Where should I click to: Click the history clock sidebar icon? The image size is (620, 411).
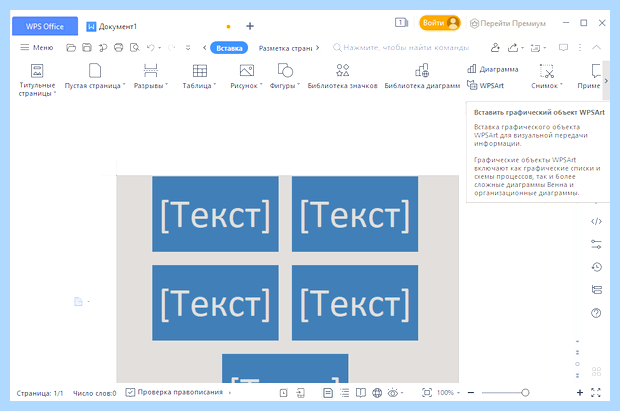coord(596,267)
